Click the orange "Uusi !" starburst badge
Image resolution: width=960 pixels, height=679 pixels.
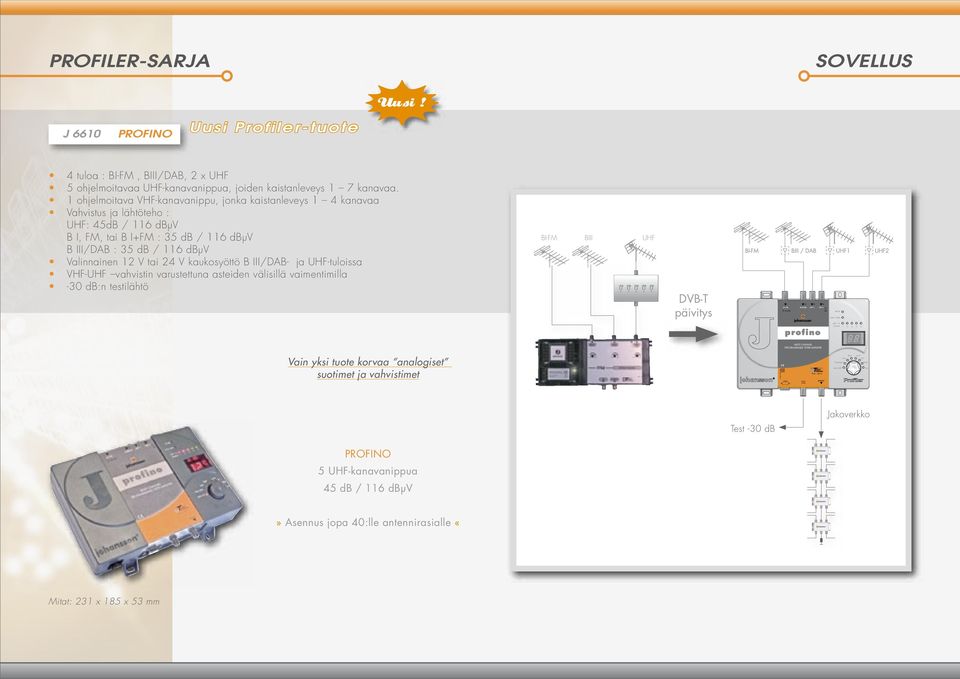[x=402, y=102]
